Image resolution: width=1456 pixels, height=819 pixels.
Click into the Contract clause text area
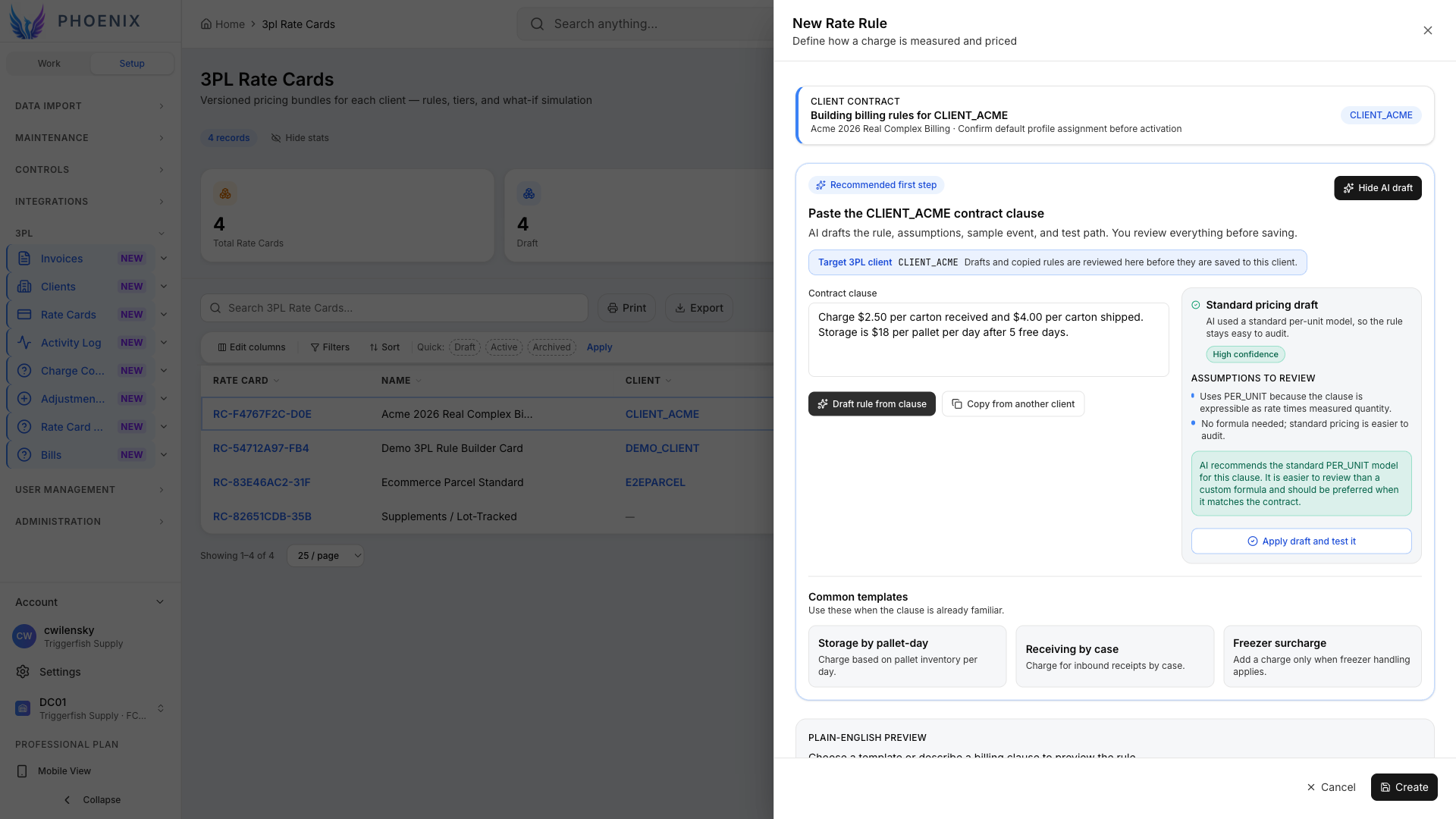click(988, 340)
